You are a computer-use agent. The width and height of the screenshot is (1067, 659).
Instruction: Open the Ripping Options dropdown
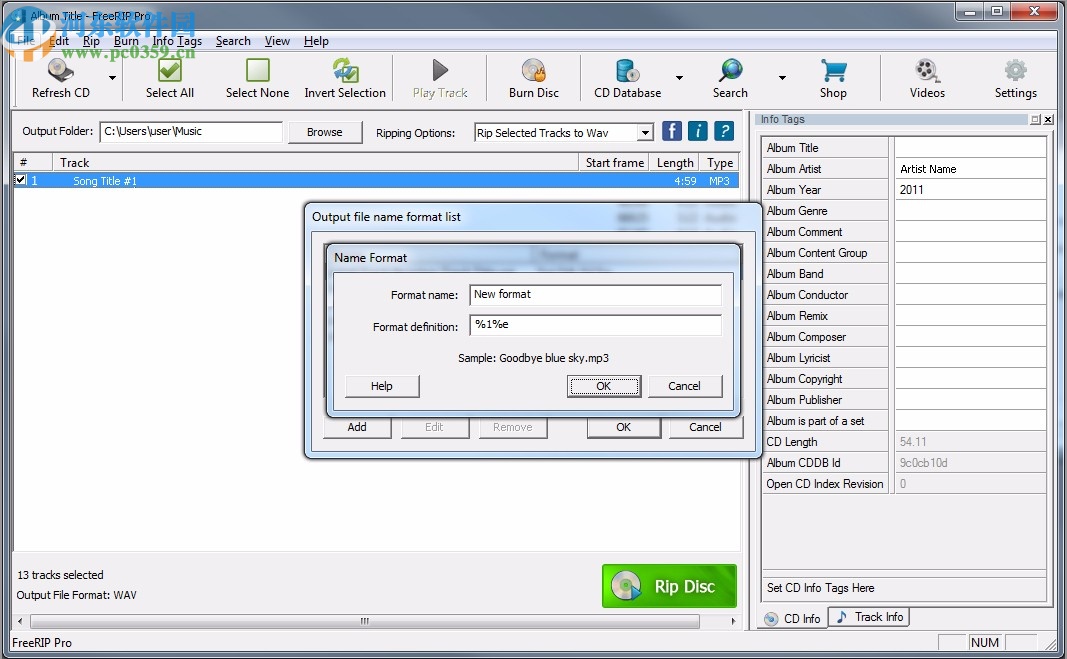pos(646,131)
